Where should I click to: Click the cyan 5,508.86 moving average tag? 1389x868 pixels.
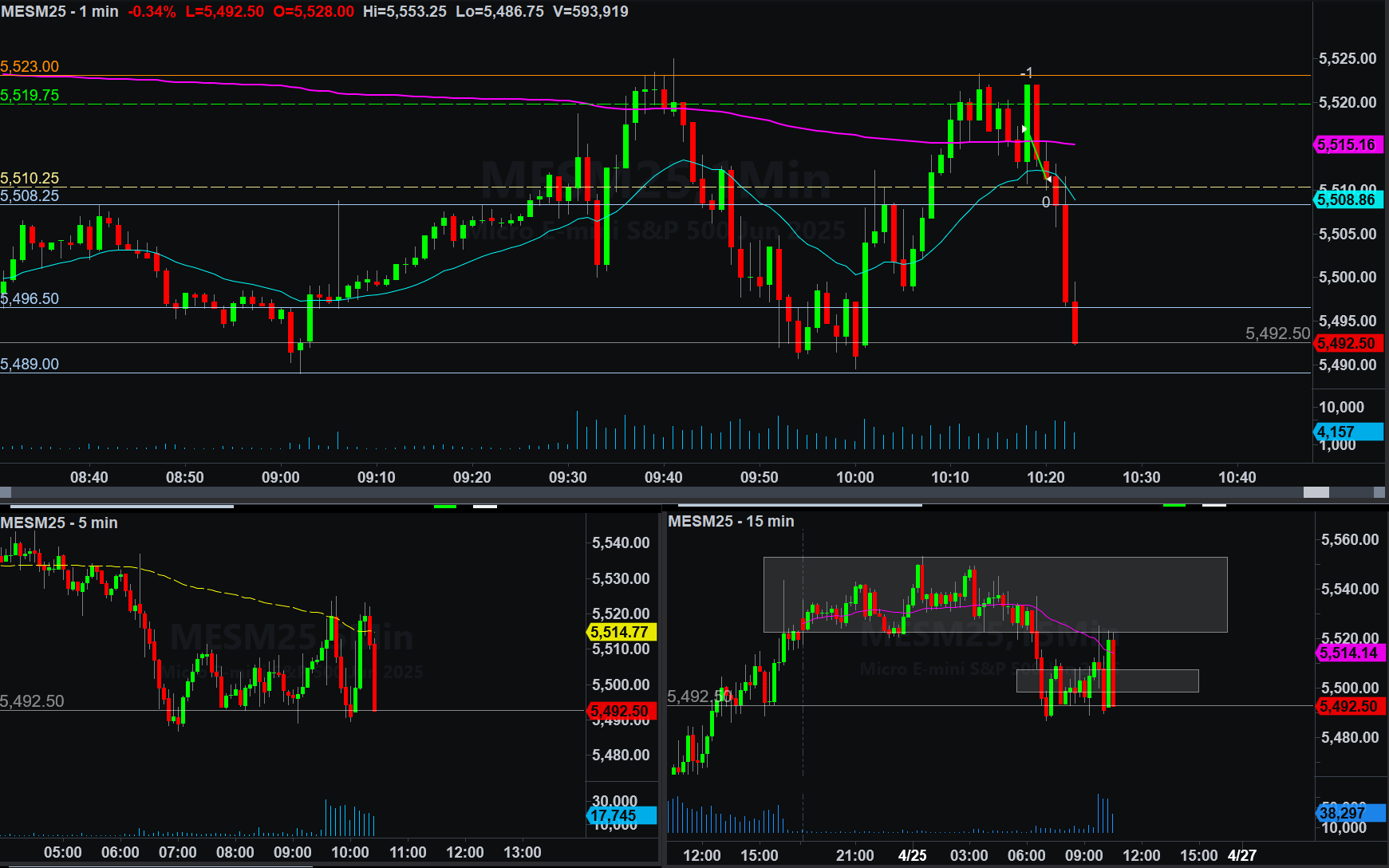[x=1347, y=199]
